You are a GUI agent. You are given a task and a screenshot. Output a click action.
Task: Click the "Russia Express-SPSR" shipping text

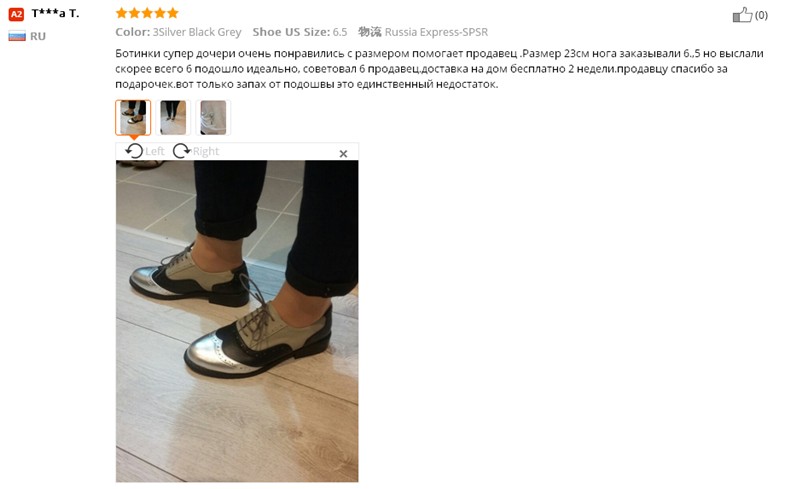tap(436, 32)
